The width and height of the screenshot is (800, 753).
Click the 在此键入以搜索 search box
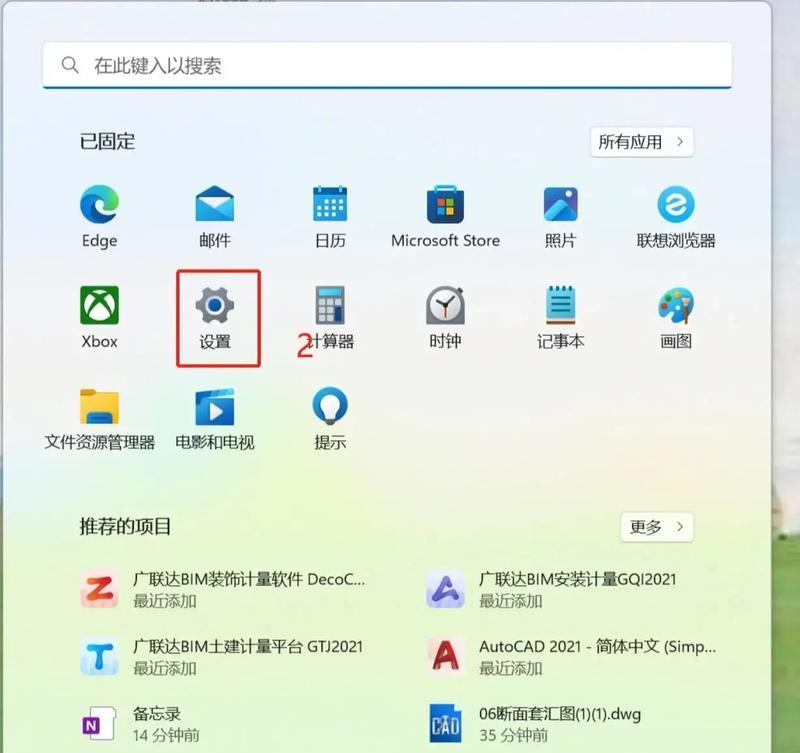[387, 65]
